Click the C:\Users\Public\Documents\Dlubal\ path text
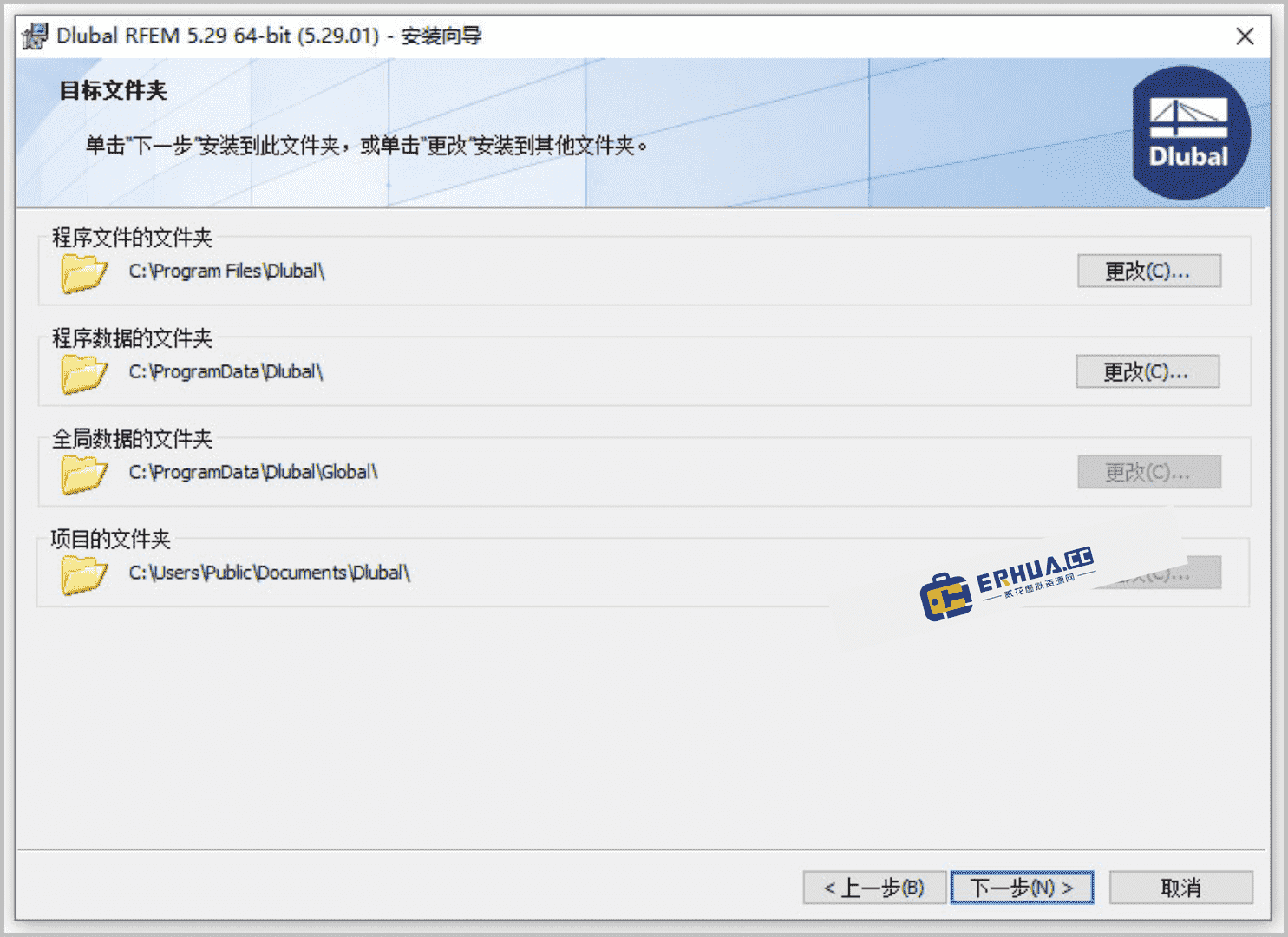This screenshot has width=1288, height=937. [269, 573]
